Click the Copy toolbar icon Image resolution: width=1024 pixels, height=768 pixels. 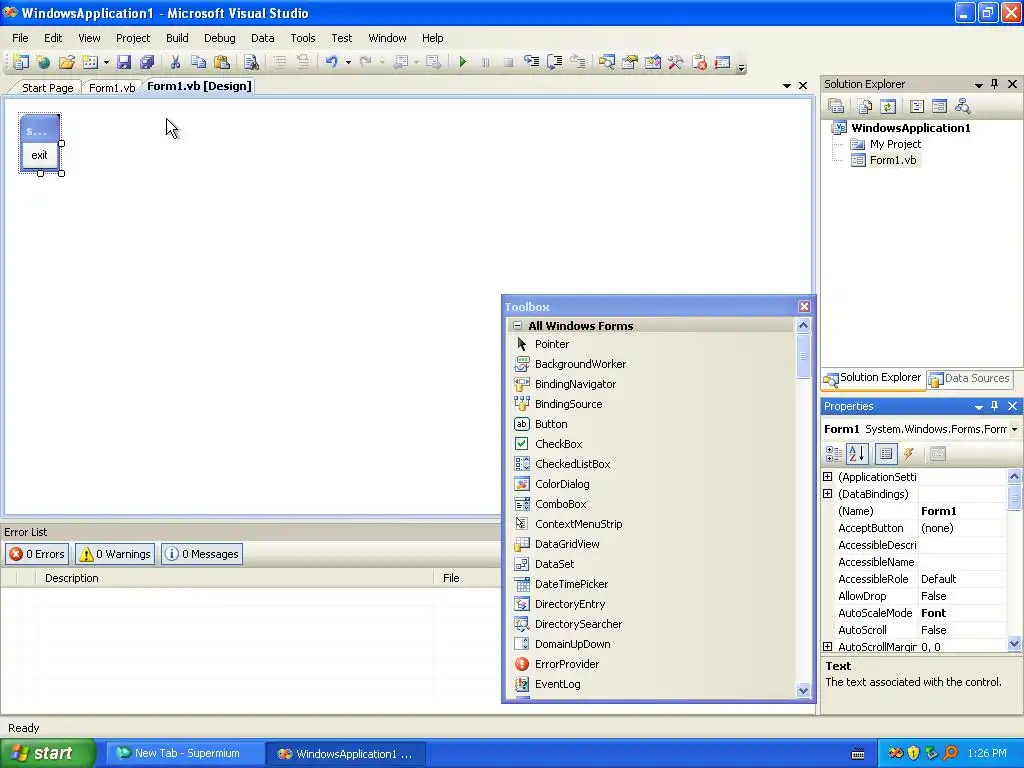click(x=199, y=62)
